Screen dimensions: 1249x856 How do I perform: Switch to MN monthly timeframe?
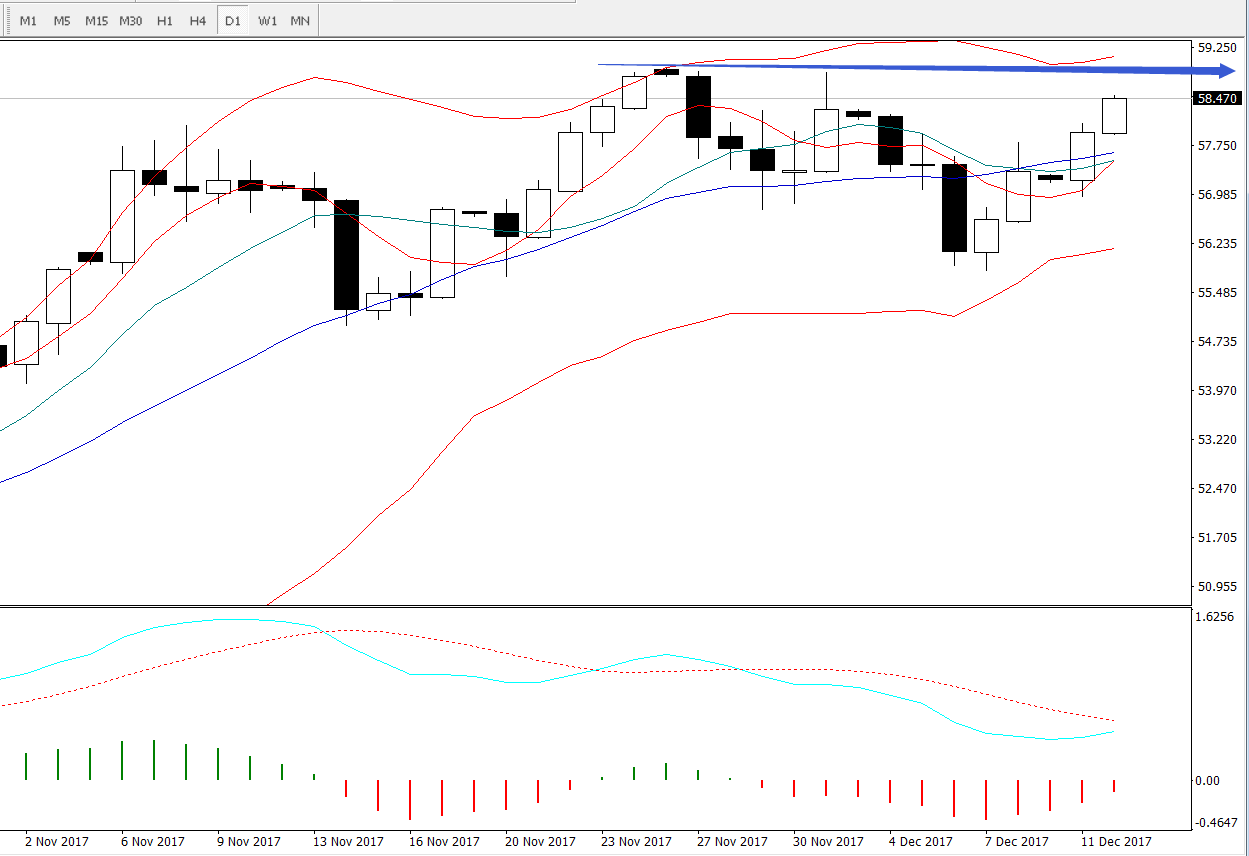click(300, 21)
